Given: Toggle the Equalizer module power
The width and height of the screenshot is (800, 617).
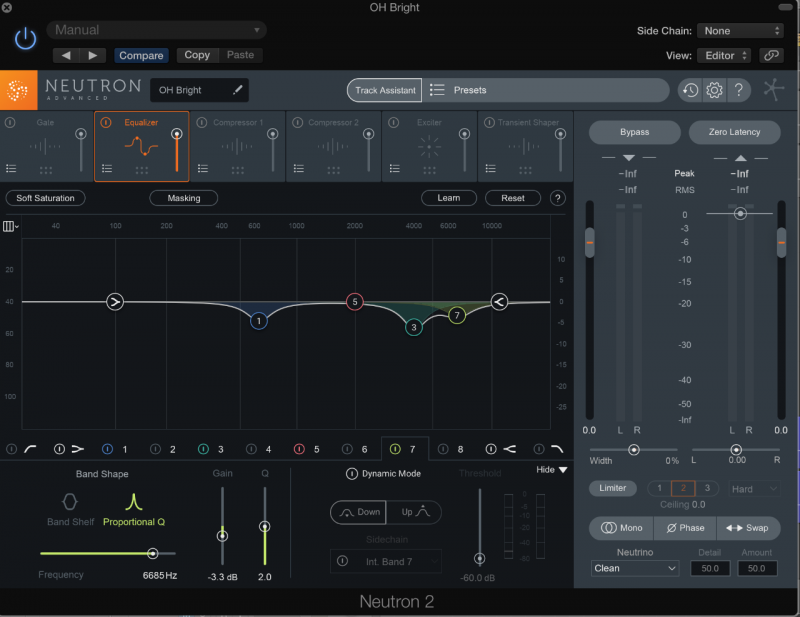Looking at the screenshot, I should (106, 122).
